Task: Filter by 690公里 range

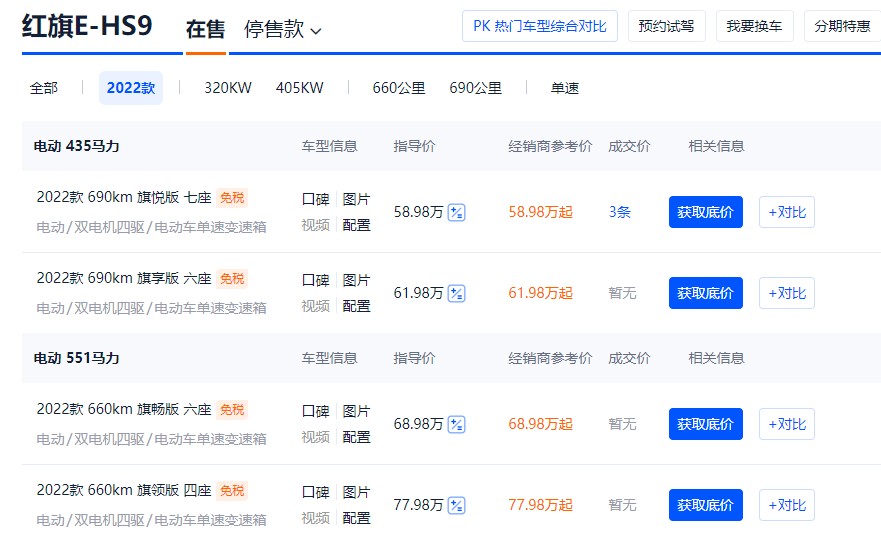Action: [475, 88]
